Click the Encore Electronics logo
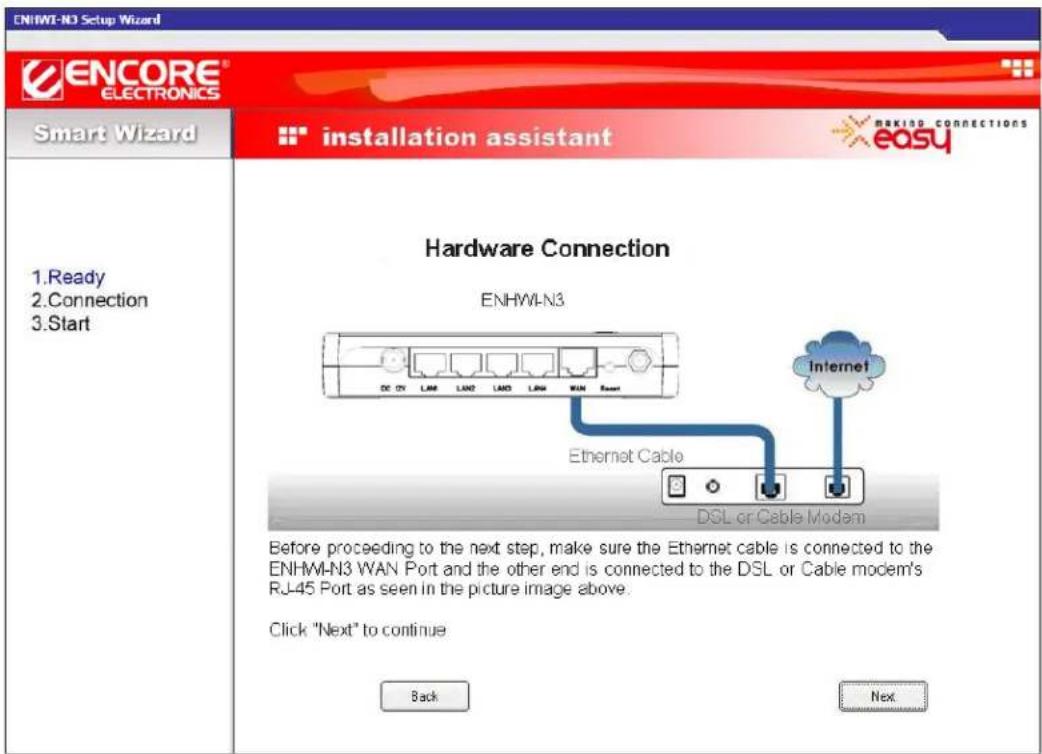The image size is (1042, 754). pyautogui.click(x=125, y=79)
